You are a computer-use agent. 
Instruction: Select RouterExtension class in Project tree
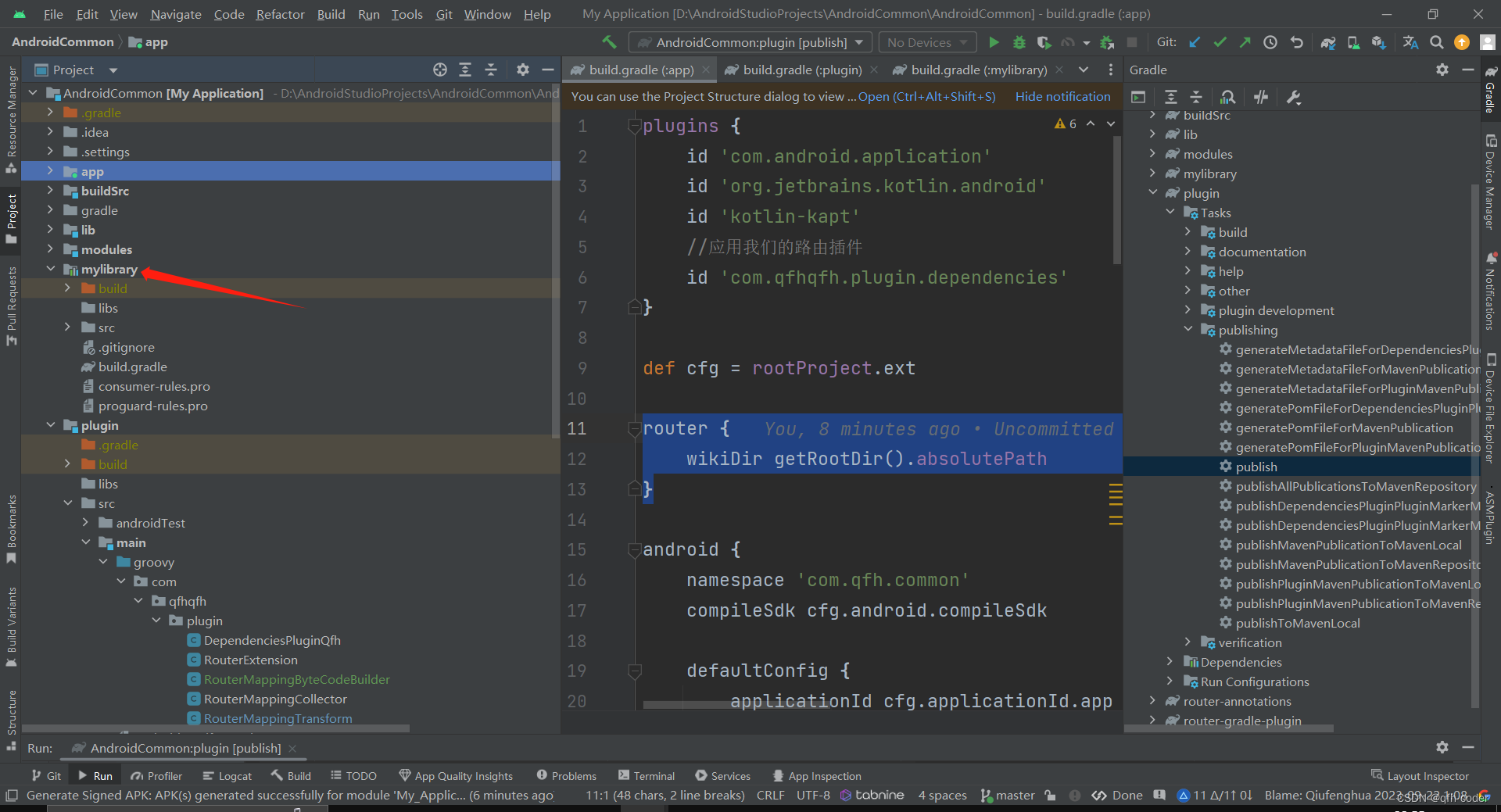(x=250, y=660)
